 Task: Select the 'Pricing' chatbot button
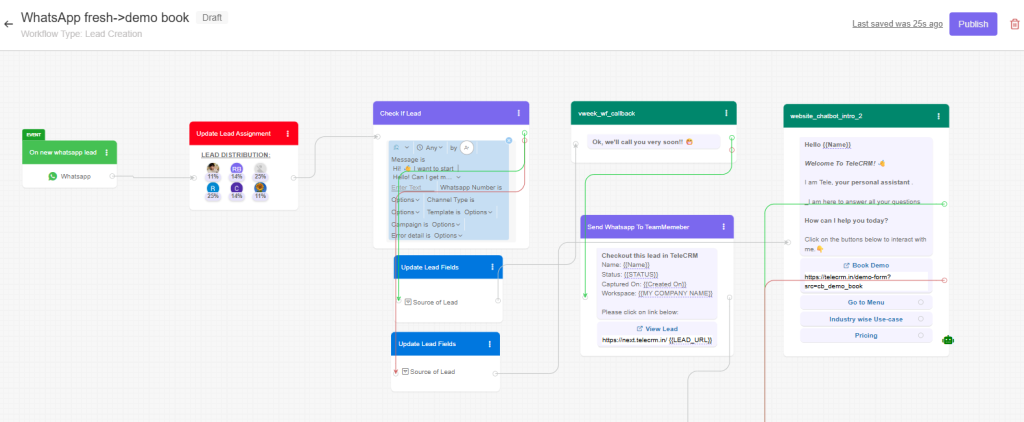pos(866,335)
